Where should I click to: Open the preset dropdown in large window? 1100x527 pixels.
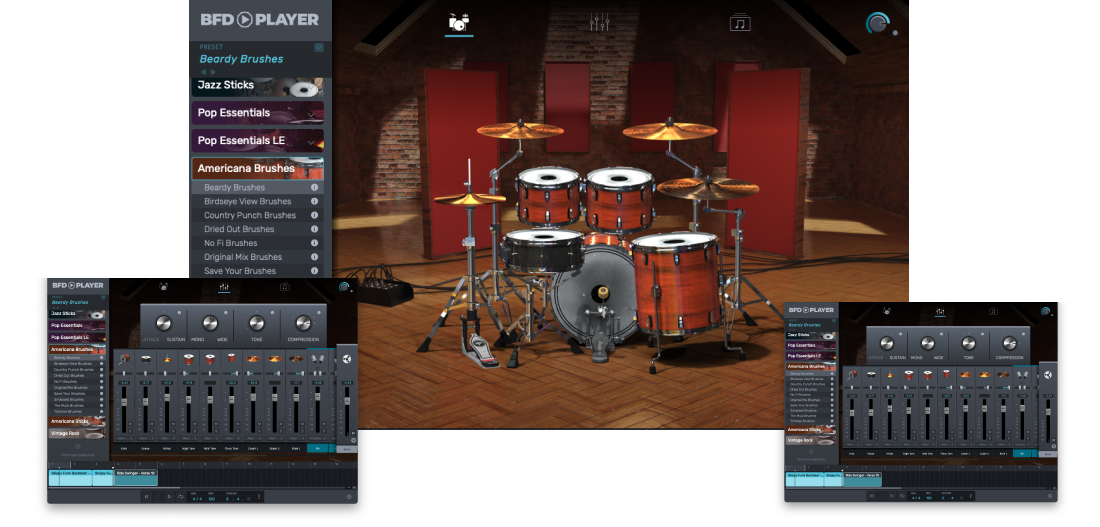pos(318,48)
